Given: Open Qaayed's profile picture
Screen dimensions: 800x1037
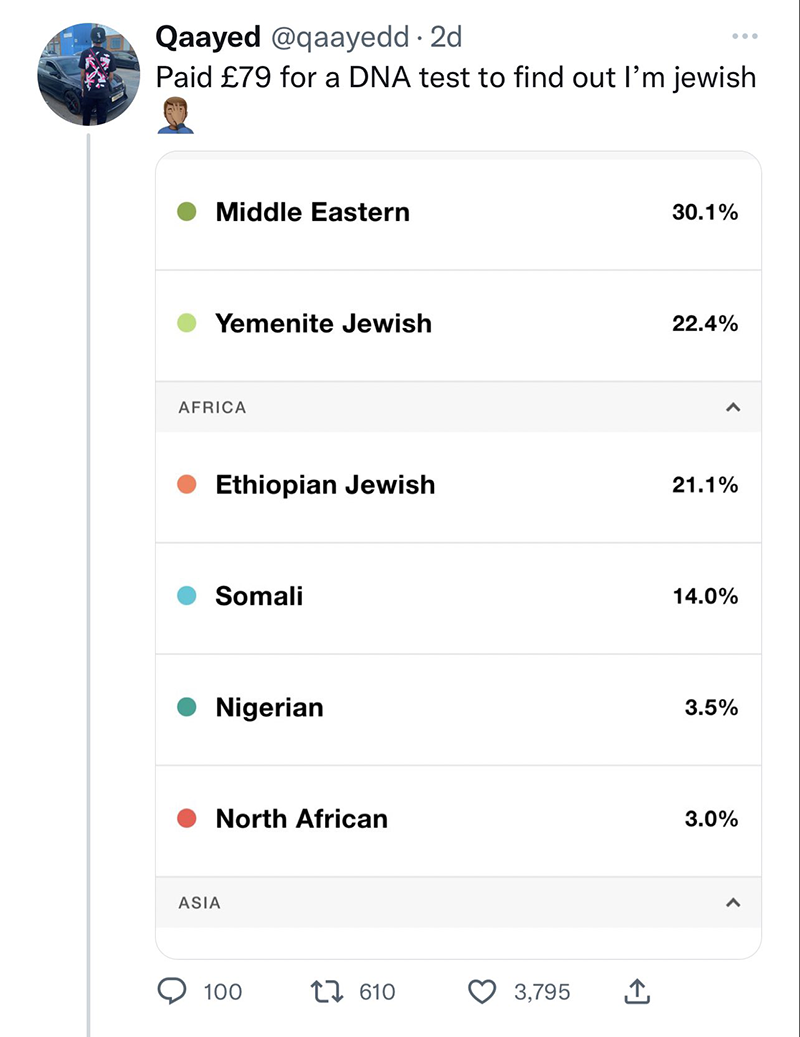Looking at the screenshot, I should [x=89, y=74].
